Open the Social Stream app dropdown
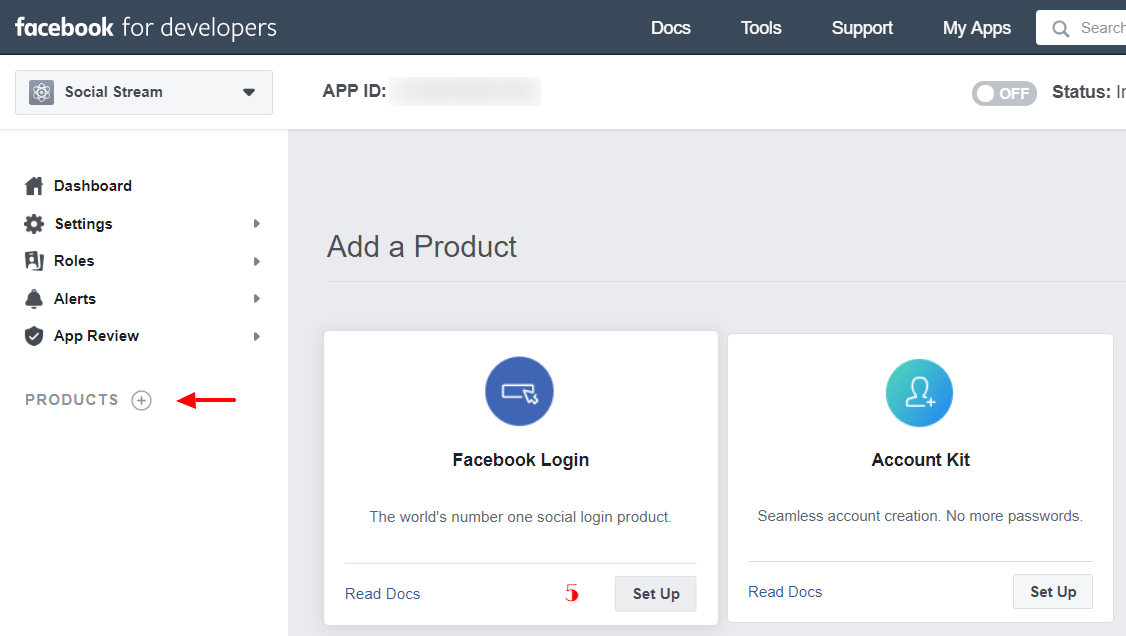The height and width of the screenshot is (636, 1126). [144, 92]
